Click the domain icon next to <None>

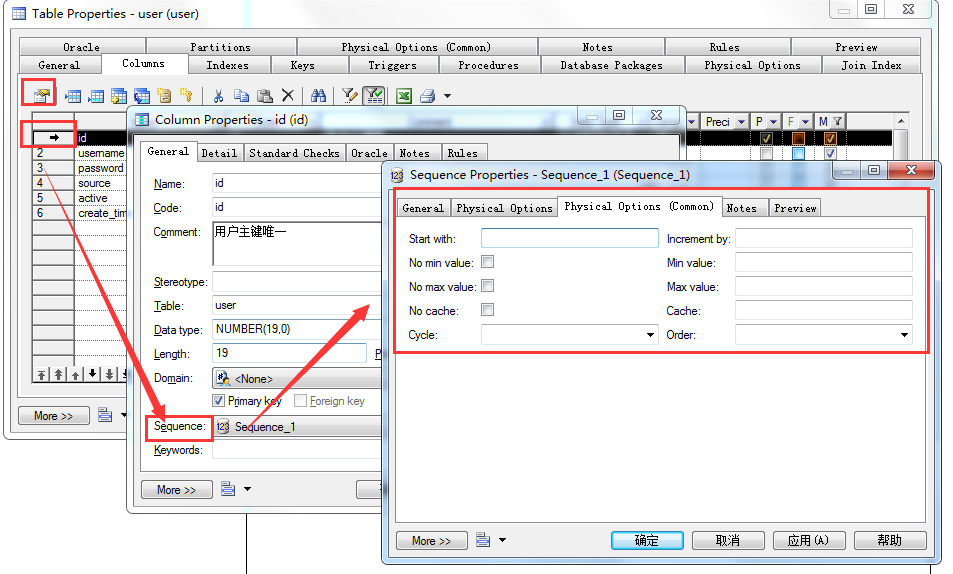click(223, 378)
